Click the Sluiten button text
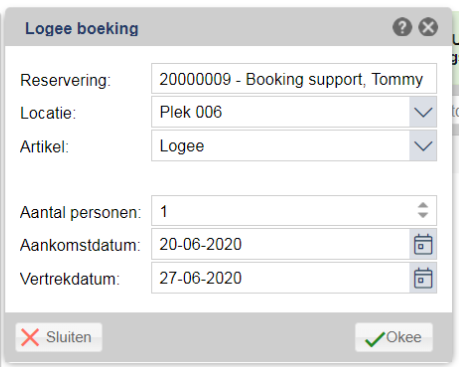The height and width of the screenshot is (367, 459). tap(69, 337)
